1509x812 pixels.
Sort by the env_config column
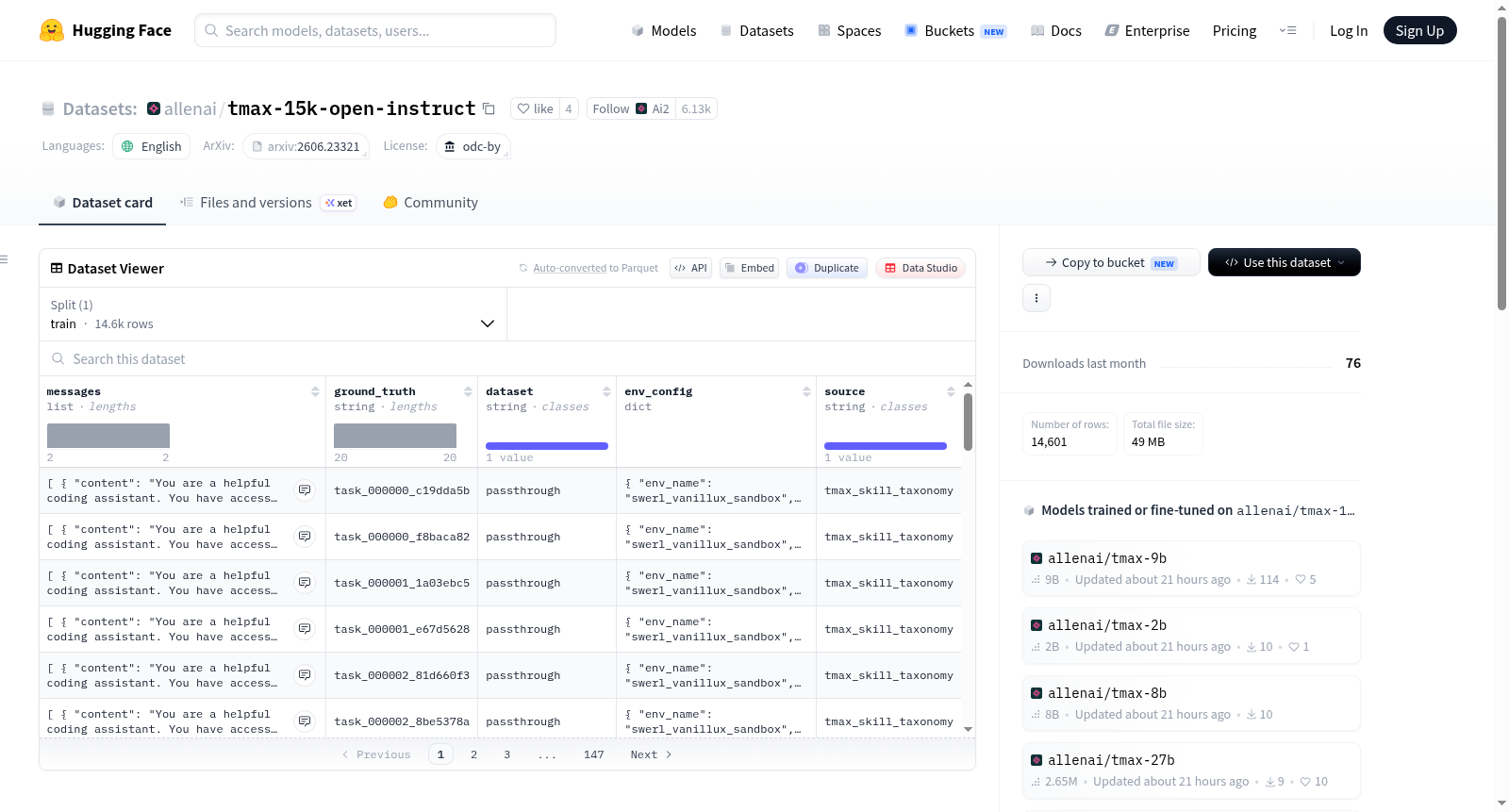click(806, 391)
